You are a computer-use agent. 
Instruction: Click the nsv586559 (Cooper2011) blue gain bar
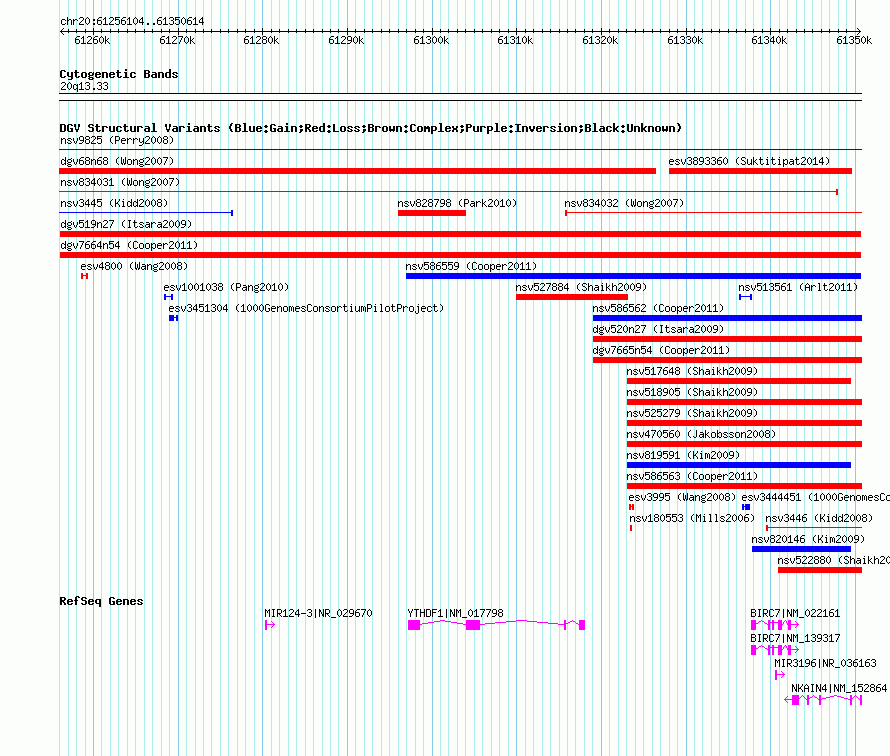pos(633,276)
